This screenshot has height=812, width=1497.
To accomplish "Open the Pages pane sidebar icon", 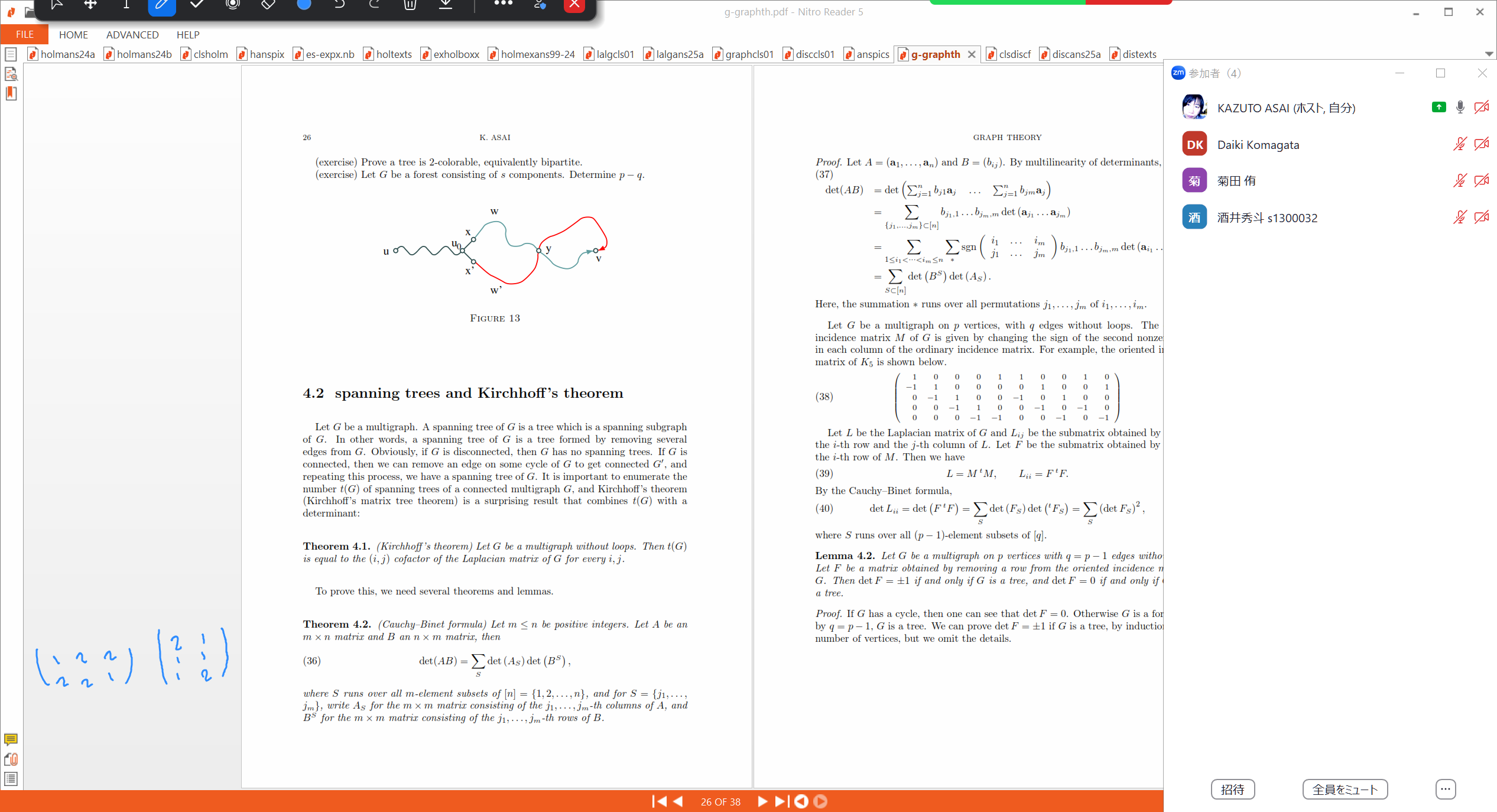I will pos(11,55).
